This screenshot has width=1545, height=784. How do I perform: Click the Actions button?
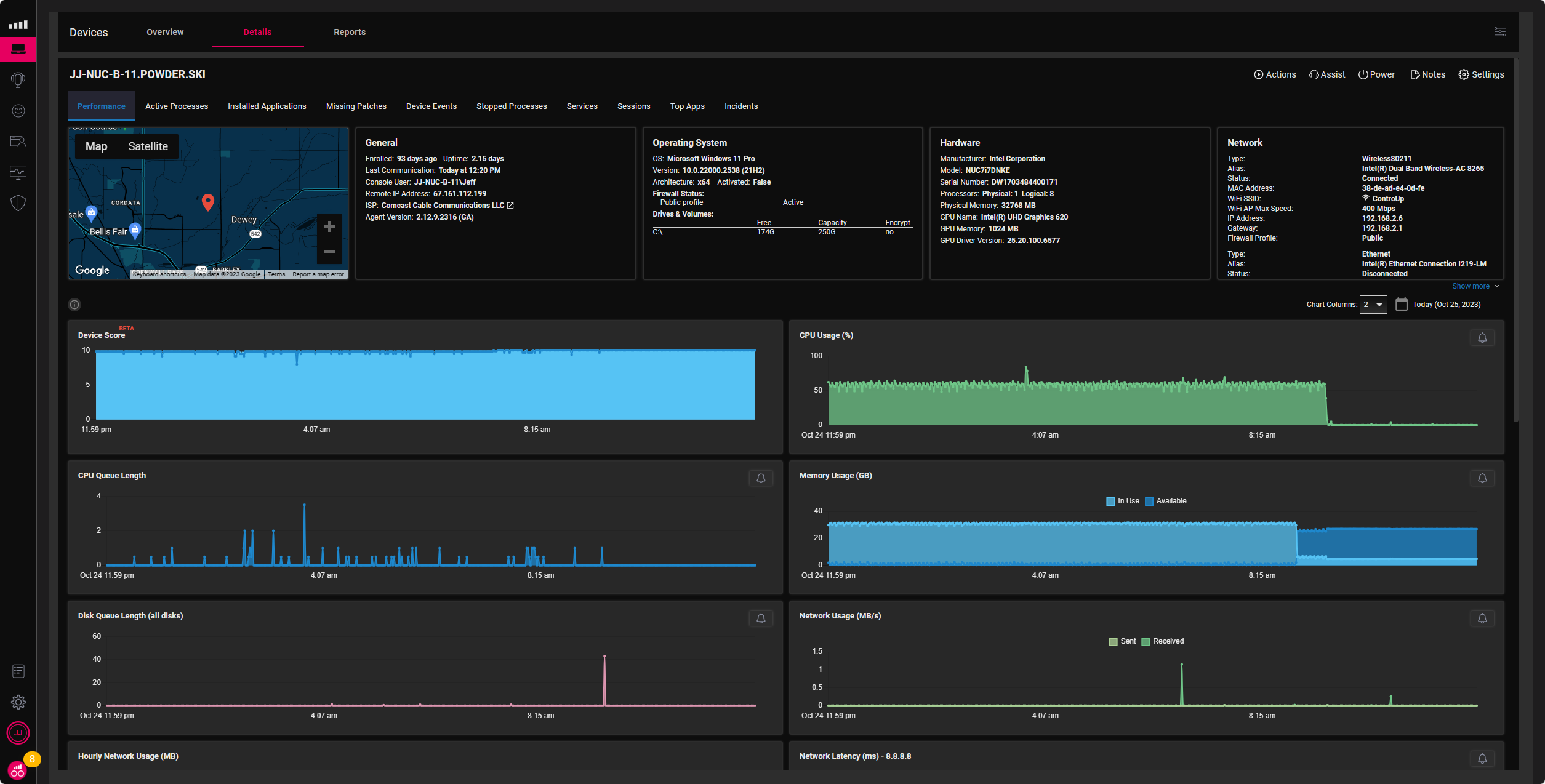tap(1275, 74)
